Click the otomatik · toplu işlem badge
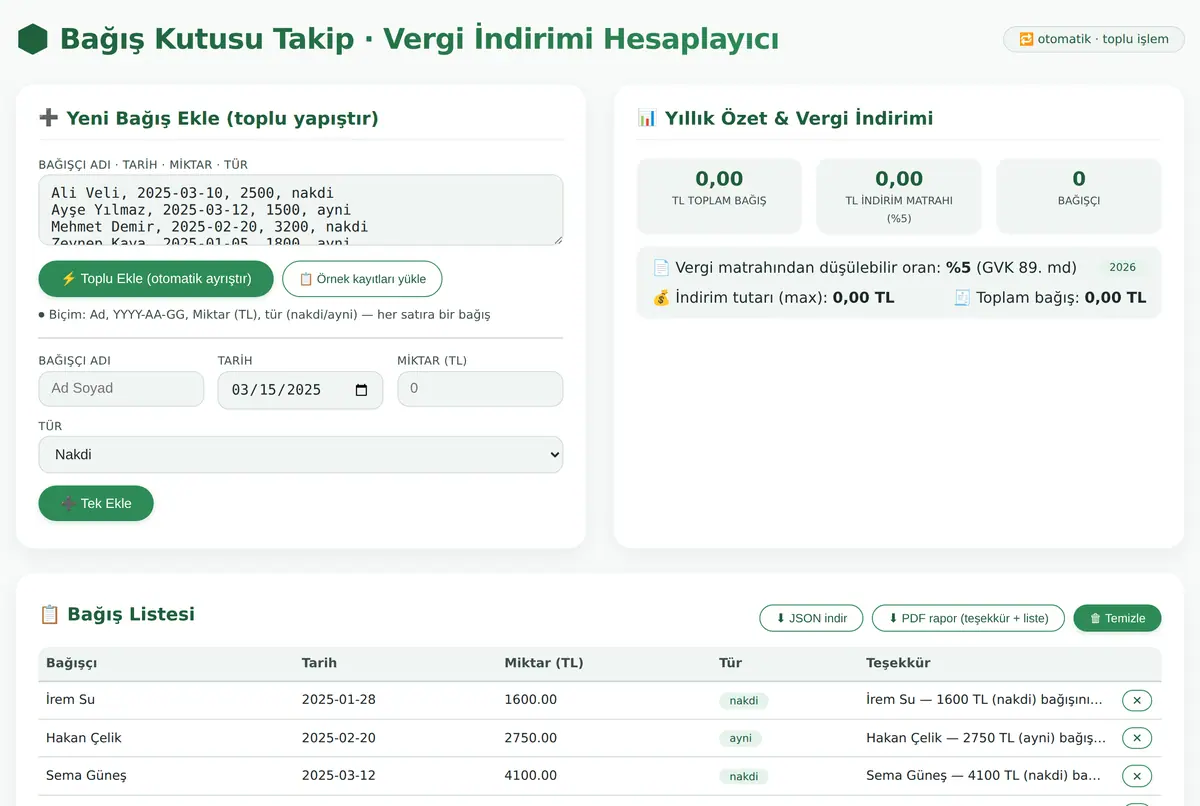 pyautogui.click(x=1093, y=39)
